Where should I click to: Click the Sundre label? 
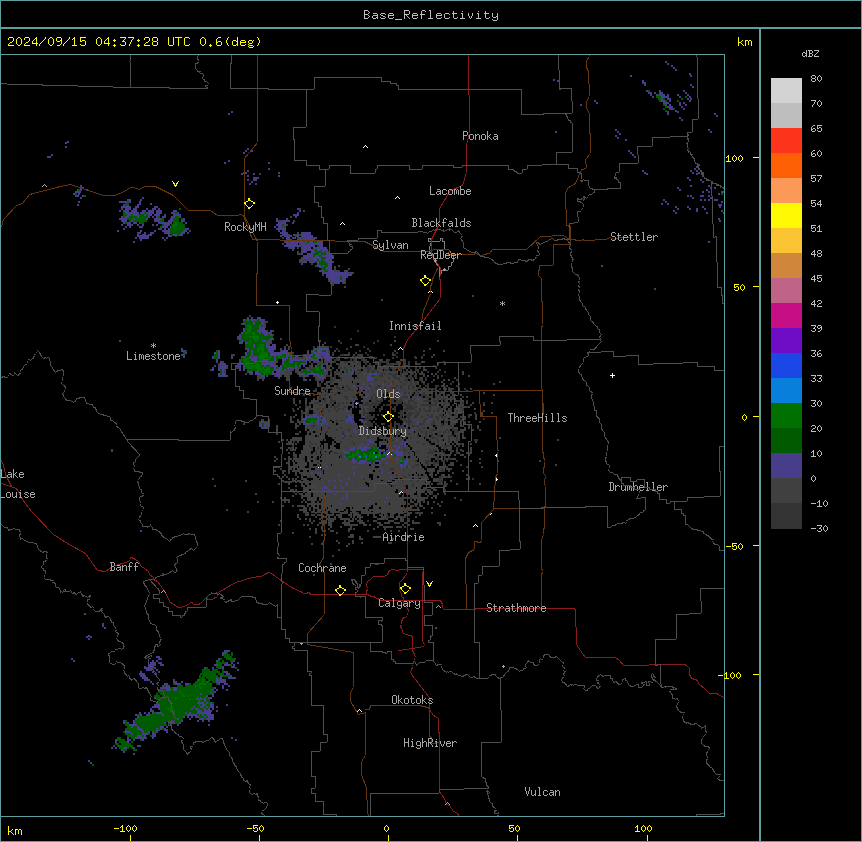coord(292,391)
